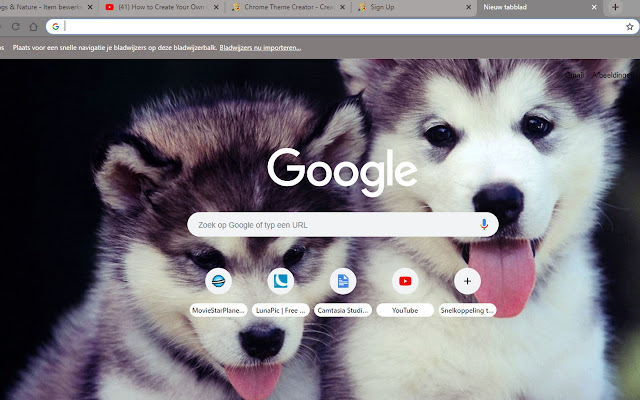Close the Animals & Nature tab

90,7
